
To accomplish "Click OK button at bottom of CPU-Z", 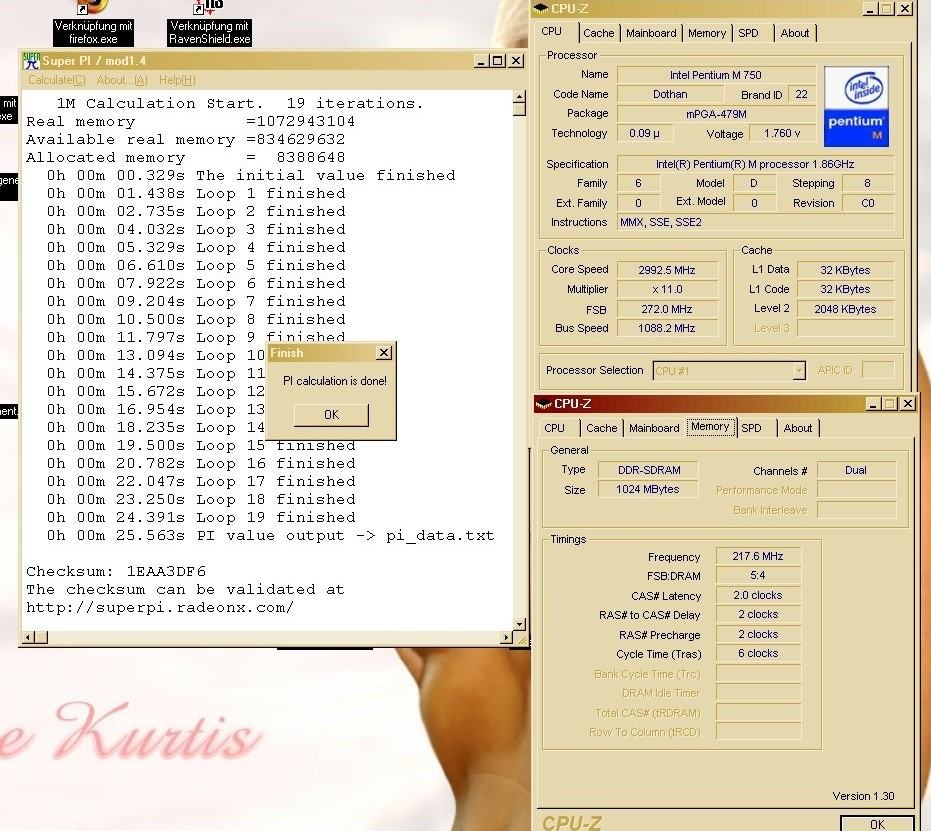I will [x=877, y=824].
